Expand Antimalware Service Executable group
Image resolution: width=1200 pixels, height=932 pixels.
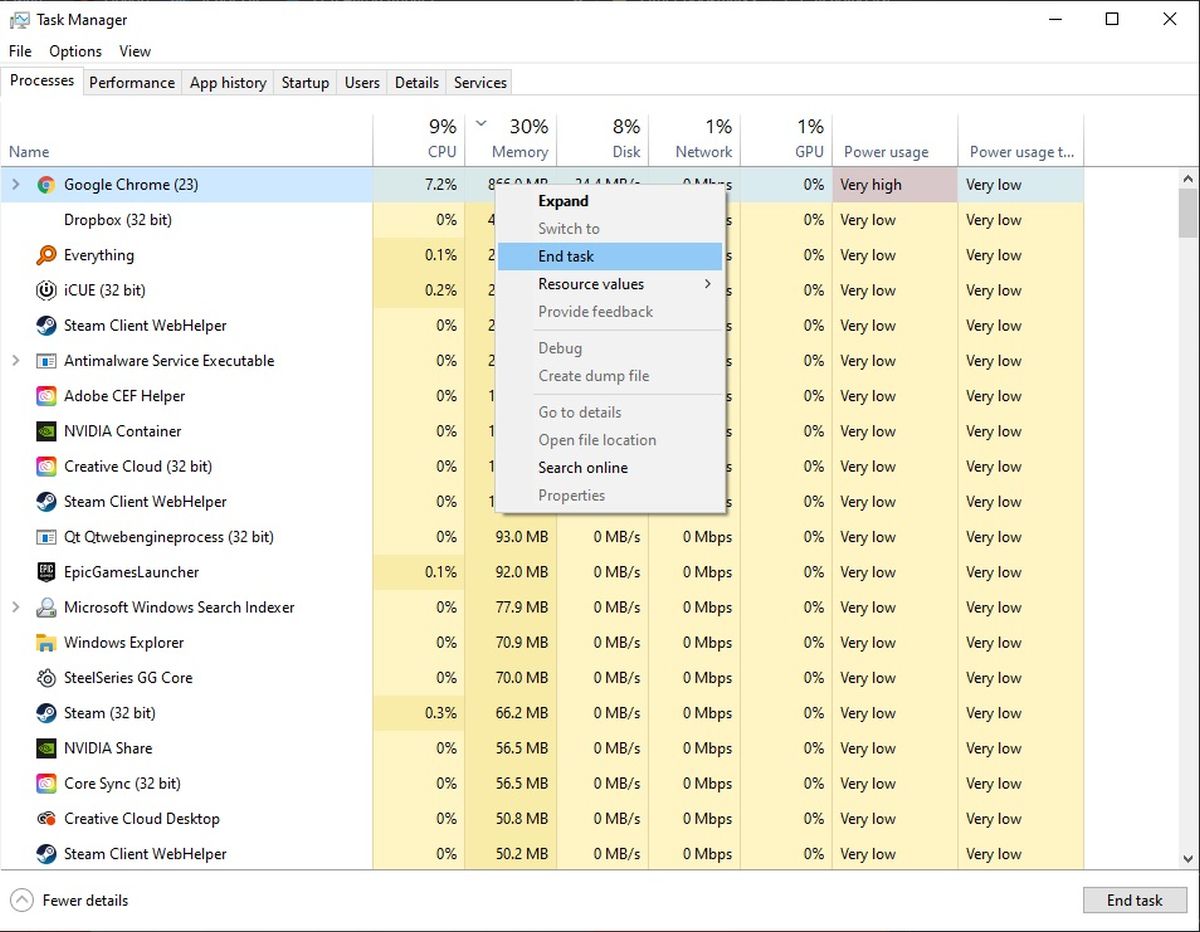click(15, 361)
